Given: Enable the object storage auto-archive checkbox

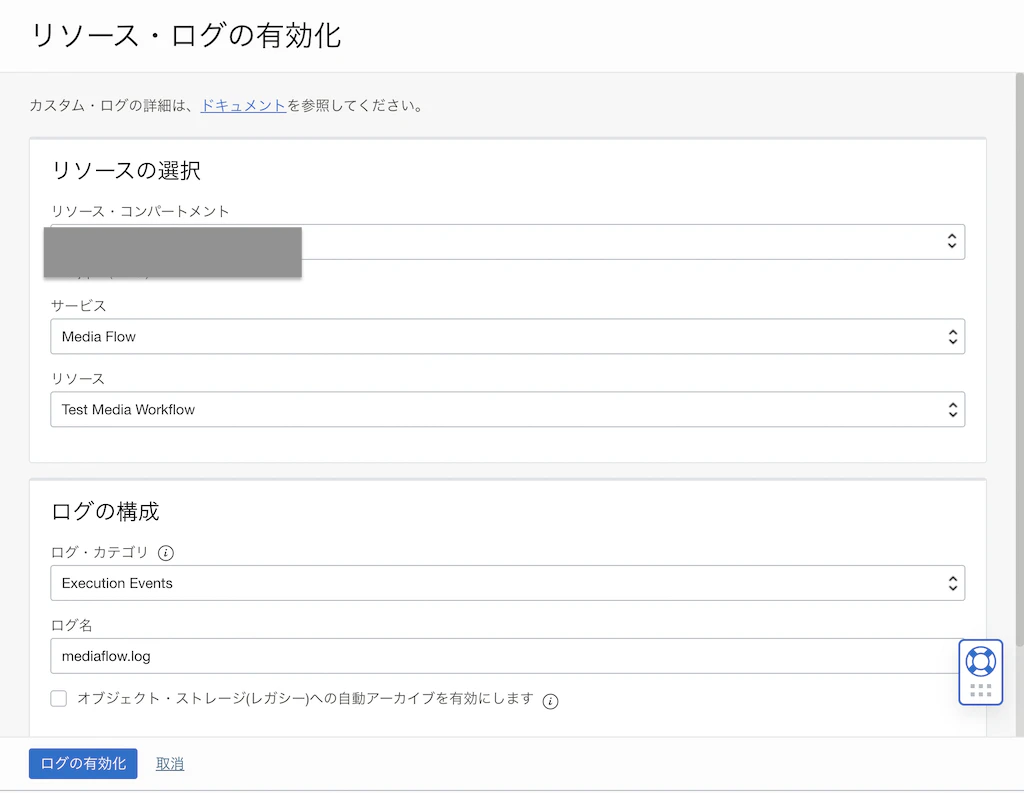Looking at the screenshot, I should (x=59, y=698).
